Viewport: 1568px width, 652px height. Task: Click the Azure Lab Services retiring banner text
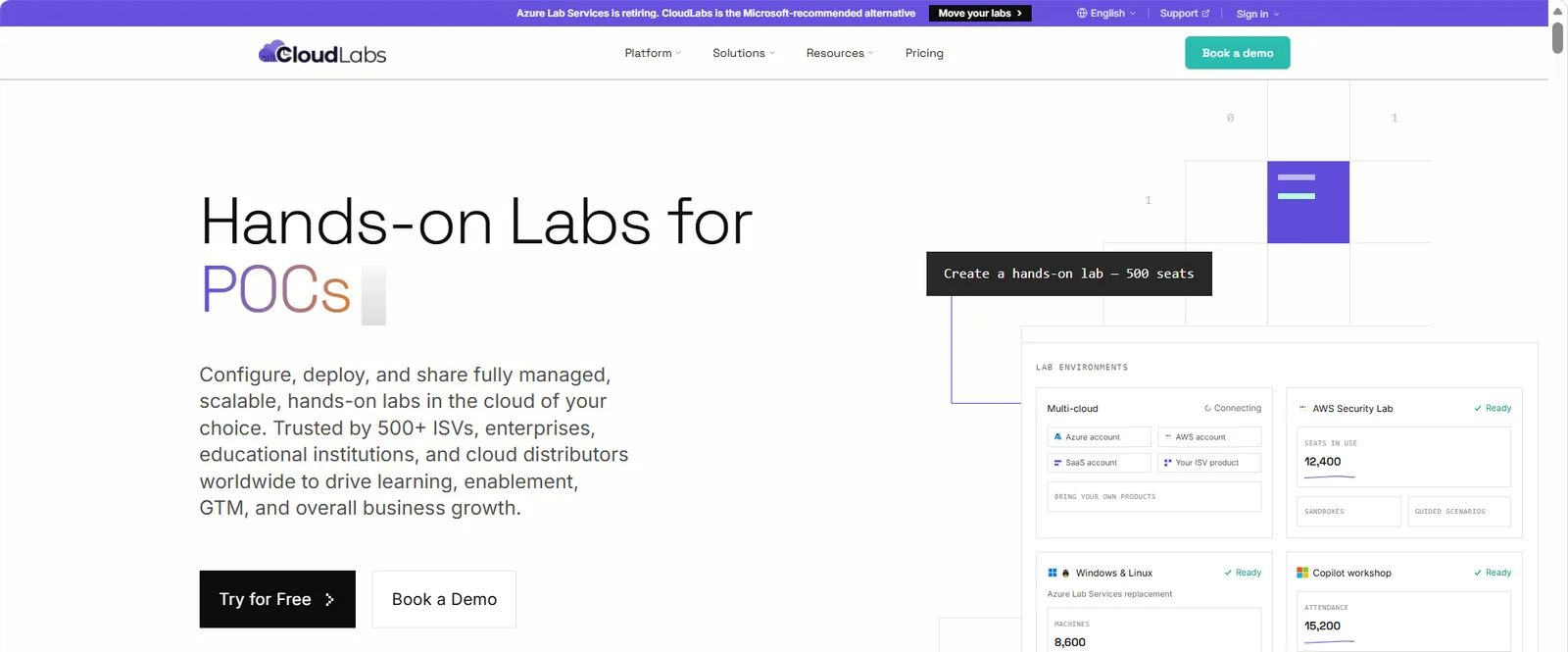pyautogui.click(x=715, y=14)
